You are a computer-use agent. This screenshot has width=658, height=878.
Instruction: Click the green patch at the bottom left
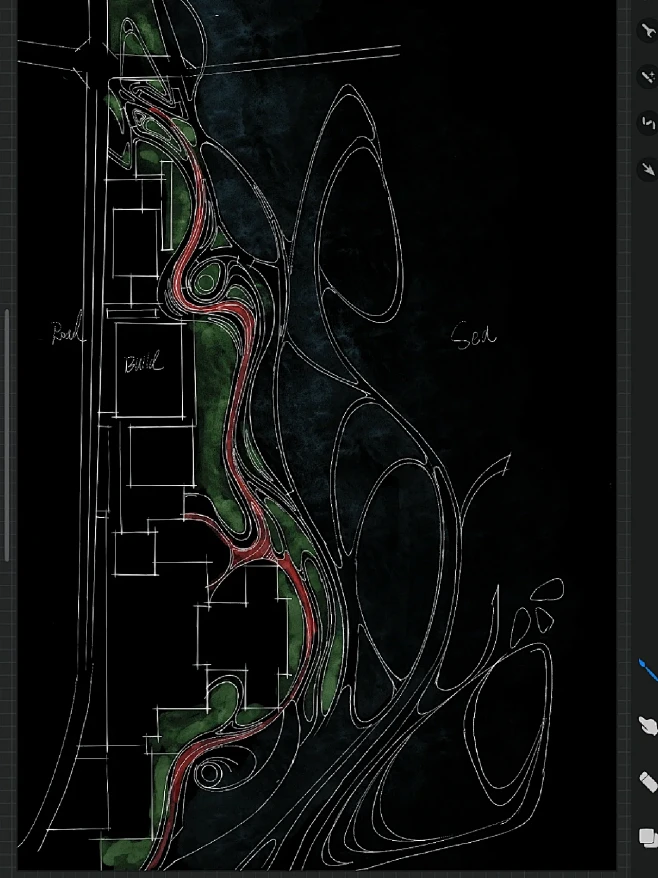click(x=122, y=852)
